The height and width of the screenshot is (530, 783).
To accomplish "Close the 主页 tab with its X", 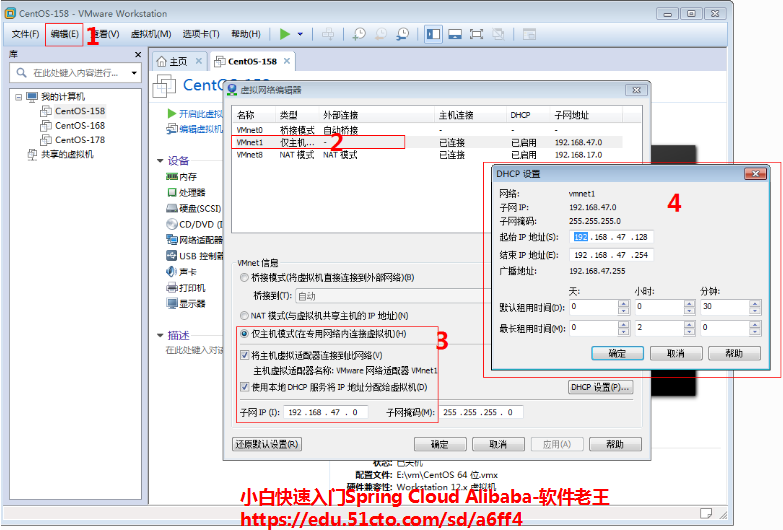I will pyautogui.click(x=198, y=61).
